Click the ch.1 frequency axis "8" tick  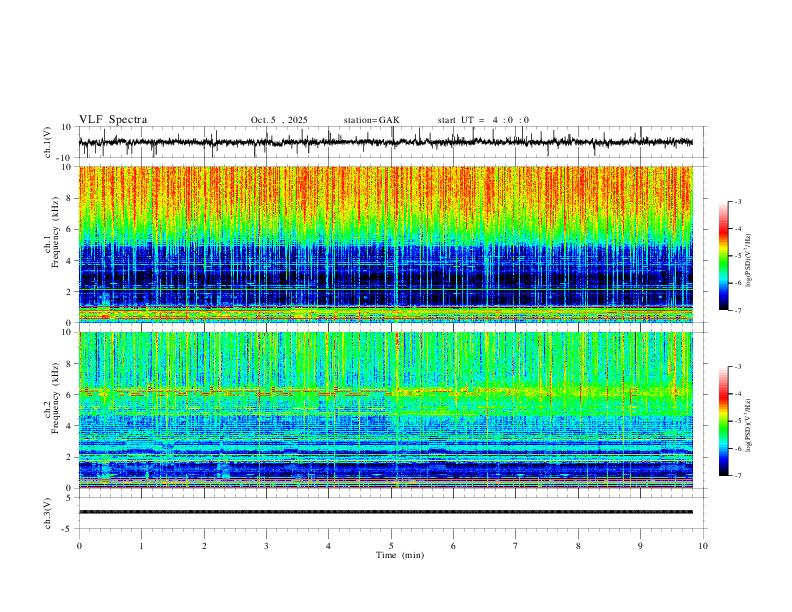tap(70, 198)
